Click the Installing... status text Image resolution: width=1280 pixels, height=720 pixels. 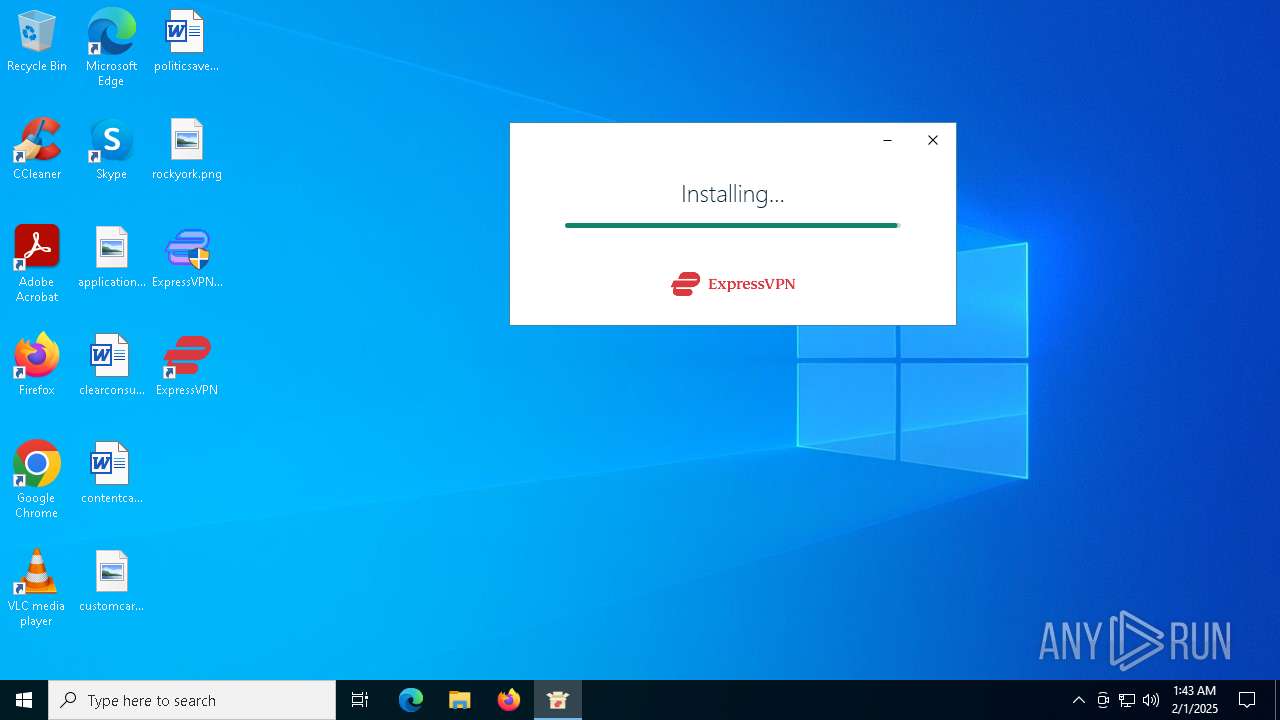coord(732,194)
